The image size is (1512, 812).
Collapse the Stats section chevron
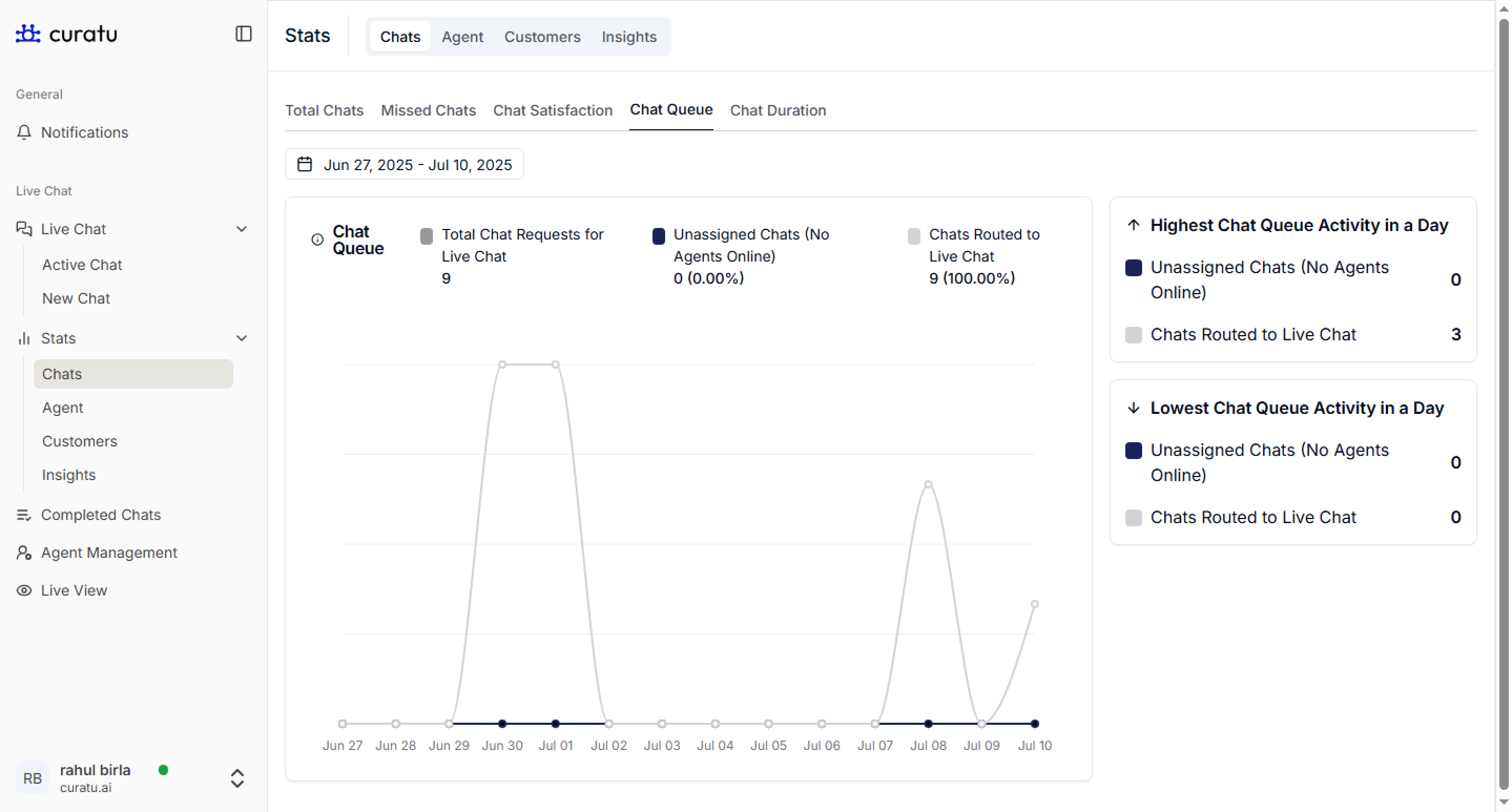241,338
